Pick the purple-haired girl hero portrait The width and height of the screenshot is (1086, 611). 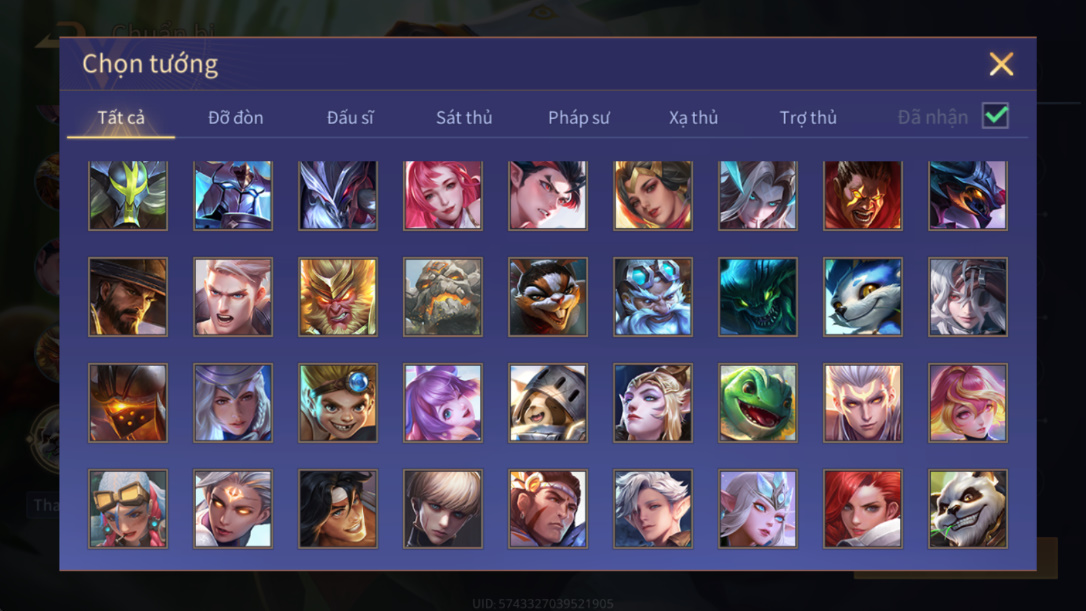click(443, 403)
